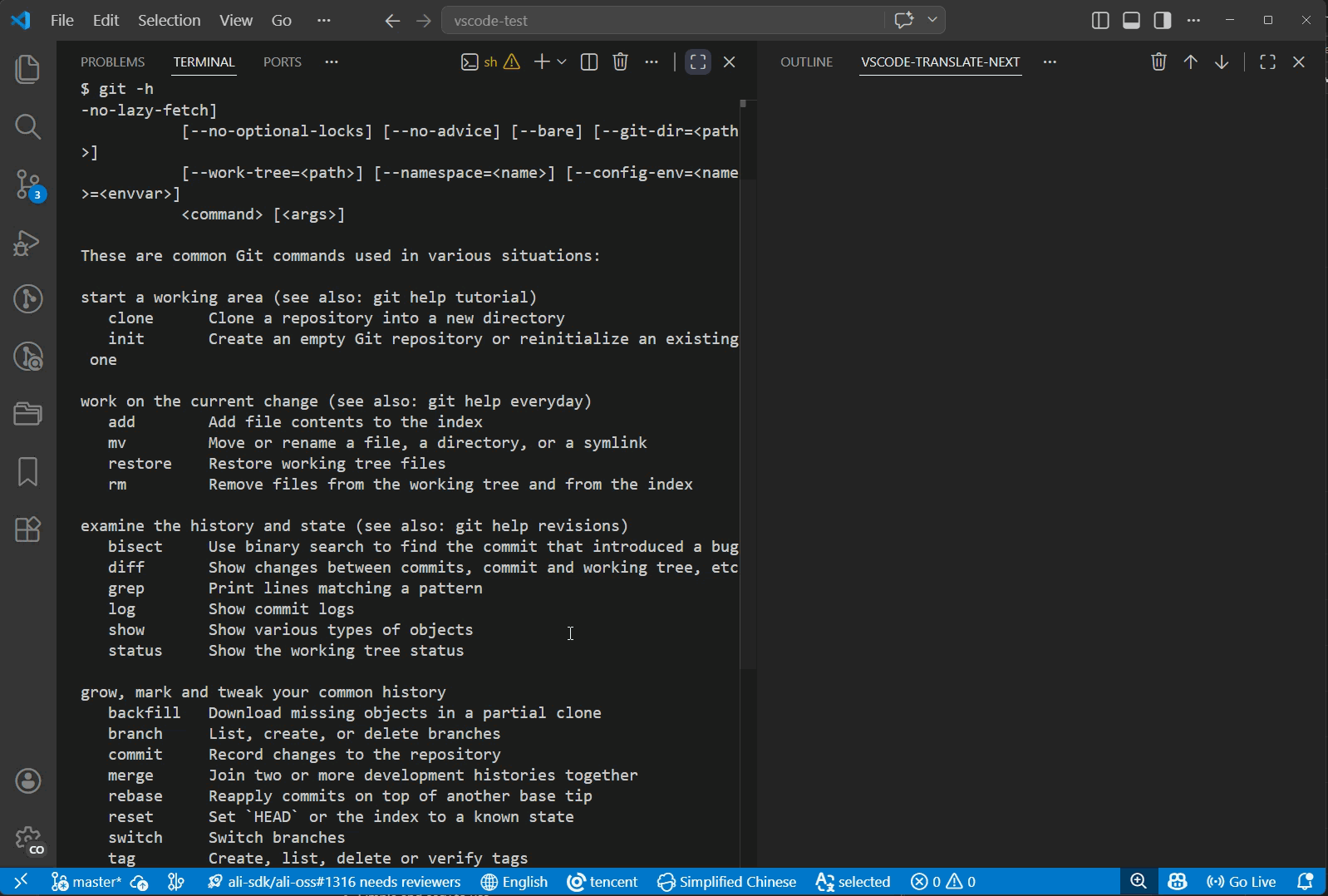Open errors and warnings count in status bar
Viewport: 1328px width, 896px height.
tap(943, 882)
